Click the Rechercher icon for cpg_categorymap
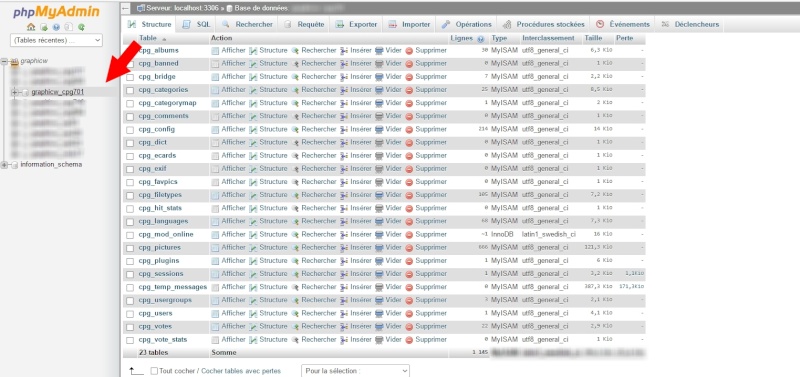This screenshot has width=800, height=377. pyautogui.click(x=295, y=103)
